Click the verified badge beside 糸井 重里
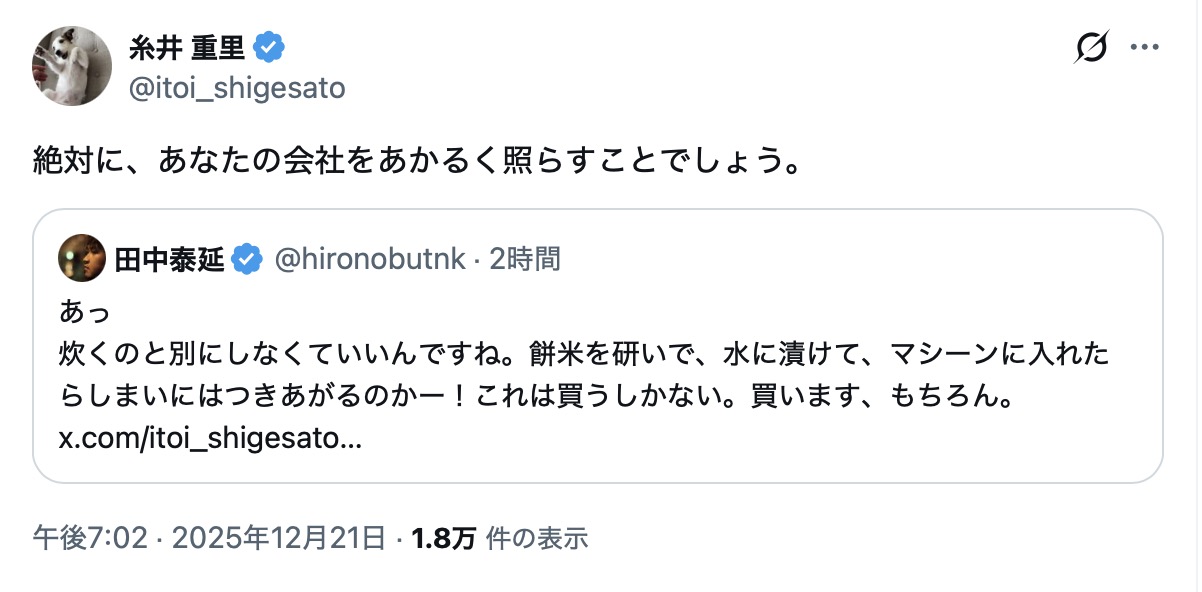This screenshot has width=1202, height=592. 269,47
